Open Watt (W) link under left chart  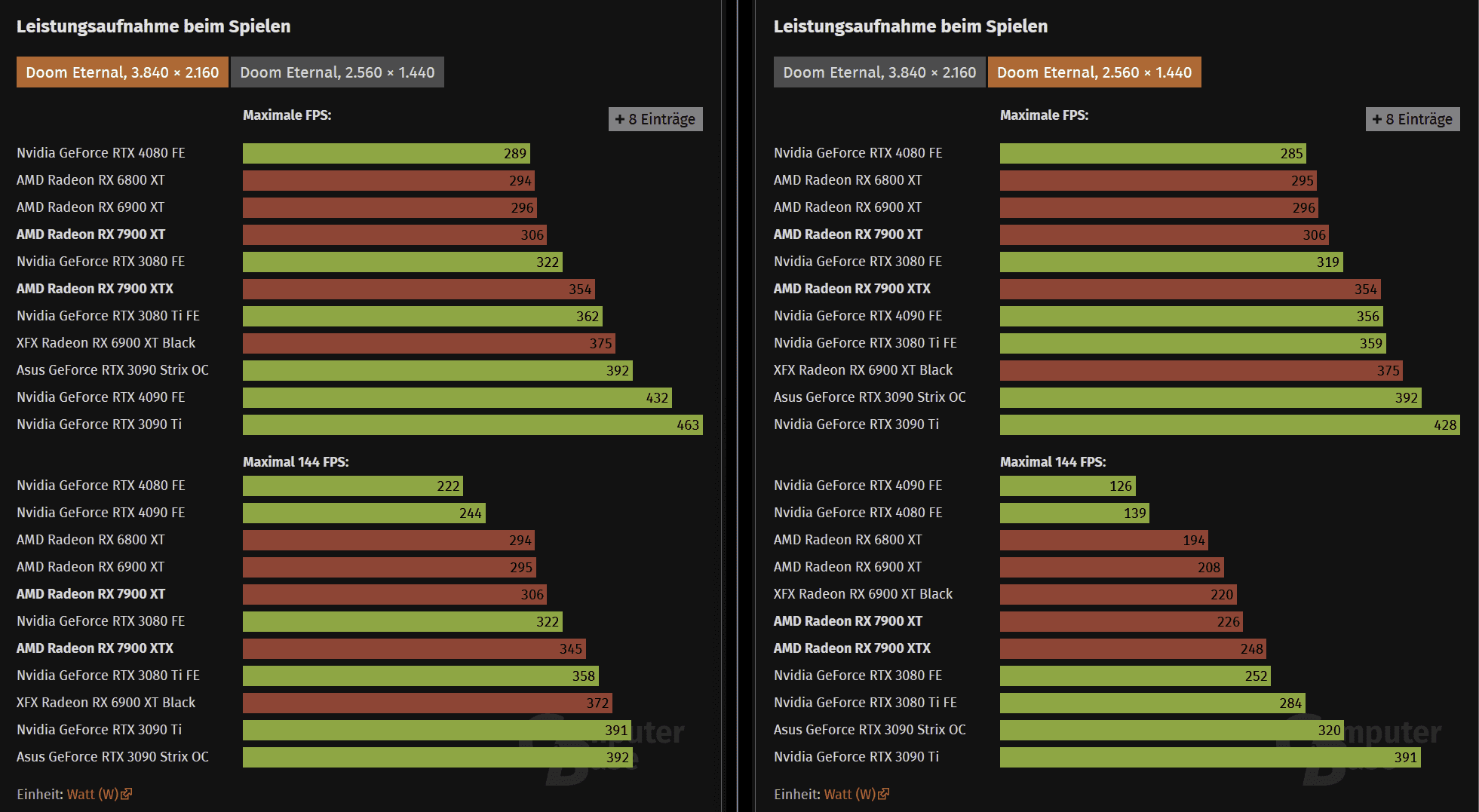pos(93,794)
